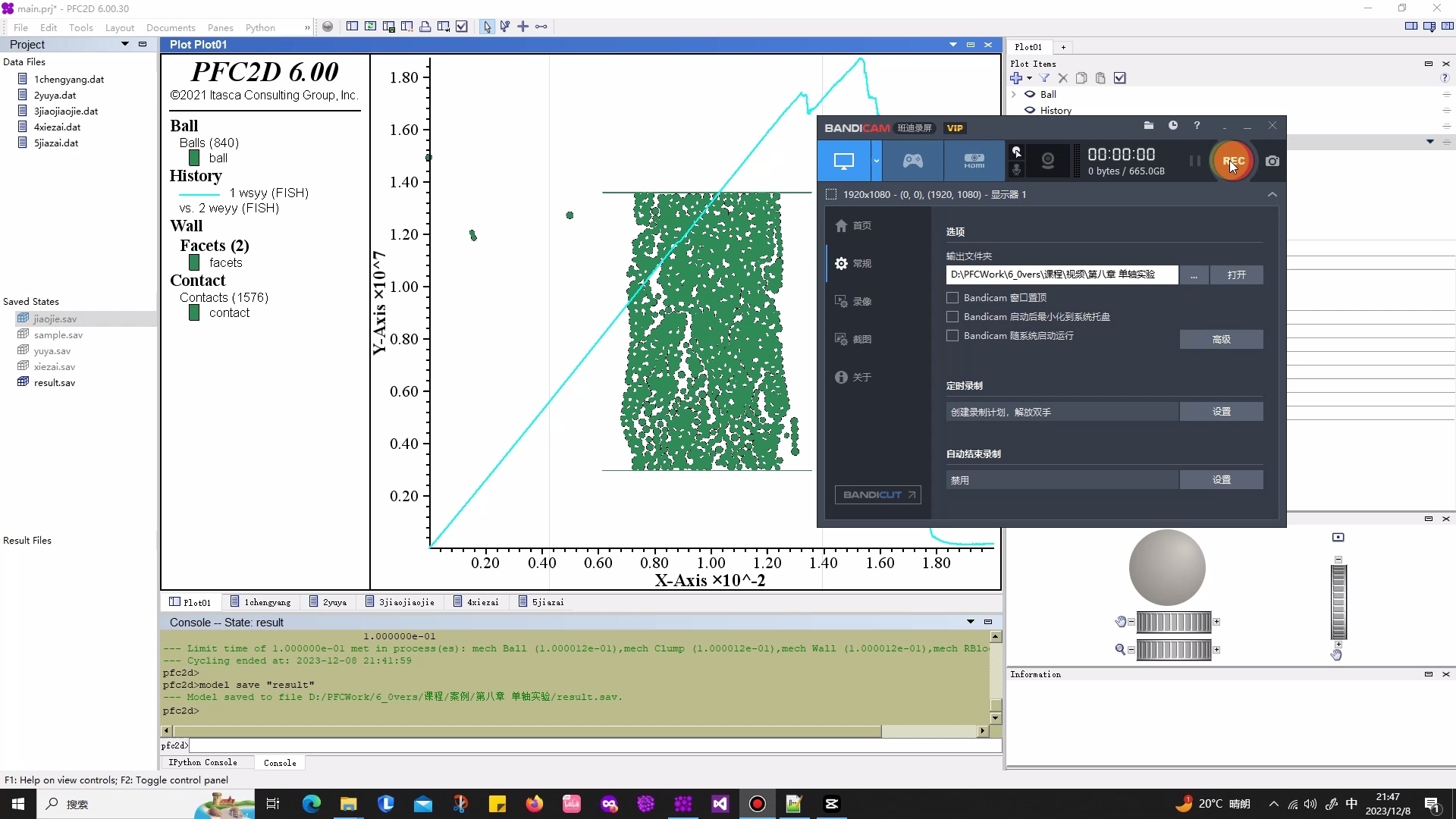Open the Tools menu
This screenshot has width=1456, height=819.
pos(80,27)
